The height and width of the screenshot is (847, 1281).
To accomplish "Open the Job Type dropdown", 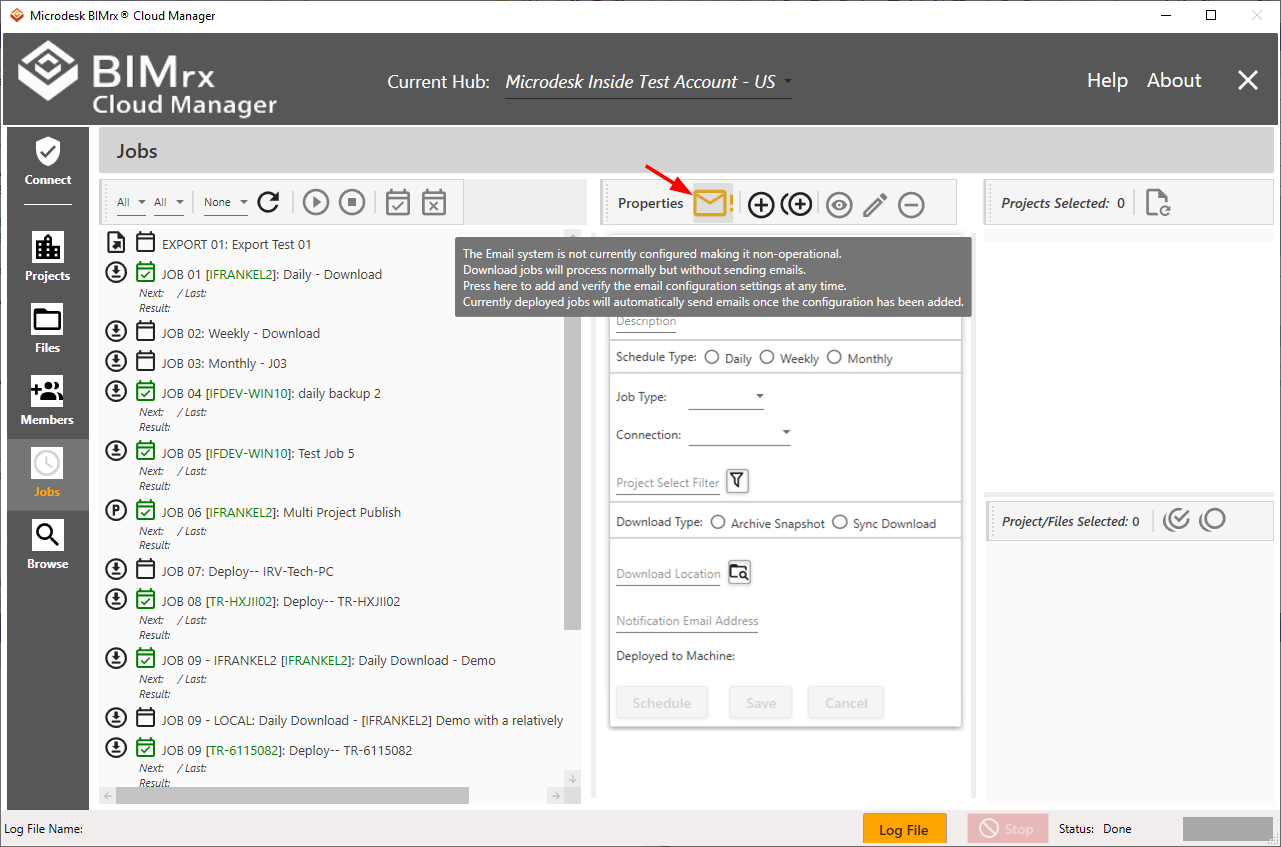I will (727, 397).
